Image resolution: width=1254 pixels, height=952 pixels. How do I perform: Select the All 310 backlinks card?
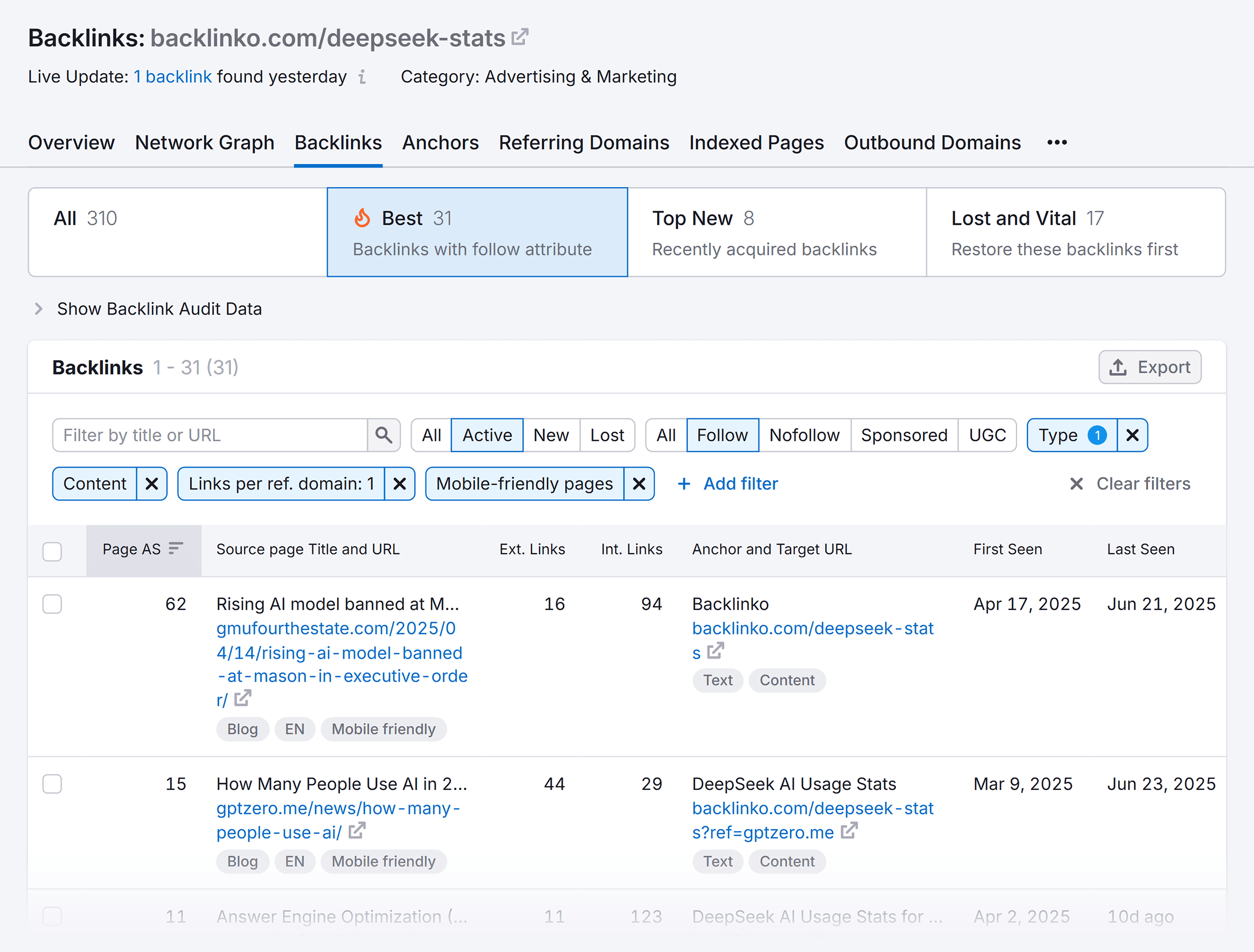[x=178, y=232]
